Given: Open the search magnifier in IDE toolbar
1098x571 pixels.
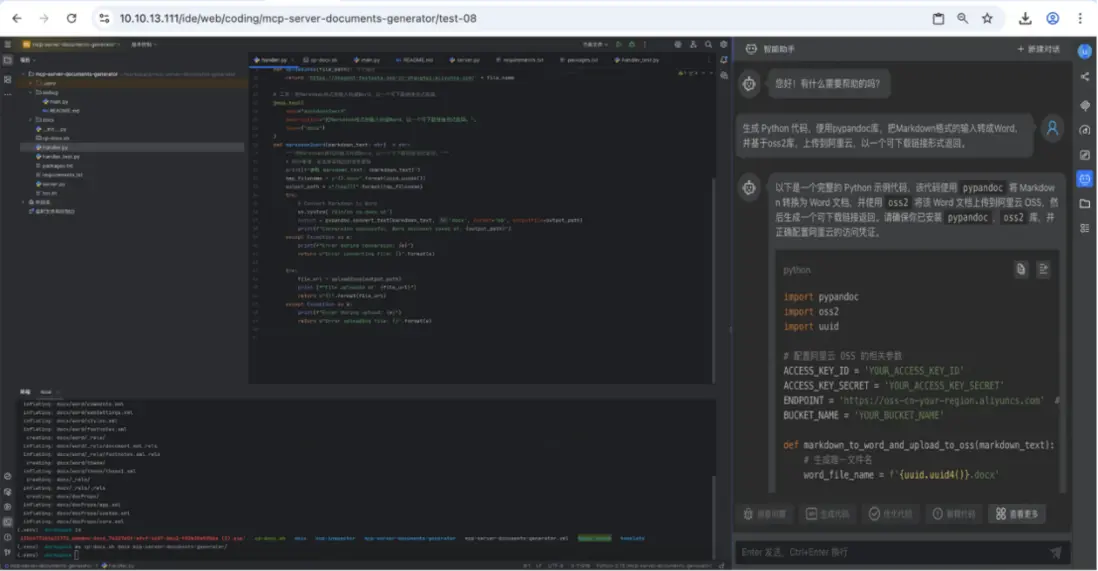Looking at the screenshot, I should point(708,44).
